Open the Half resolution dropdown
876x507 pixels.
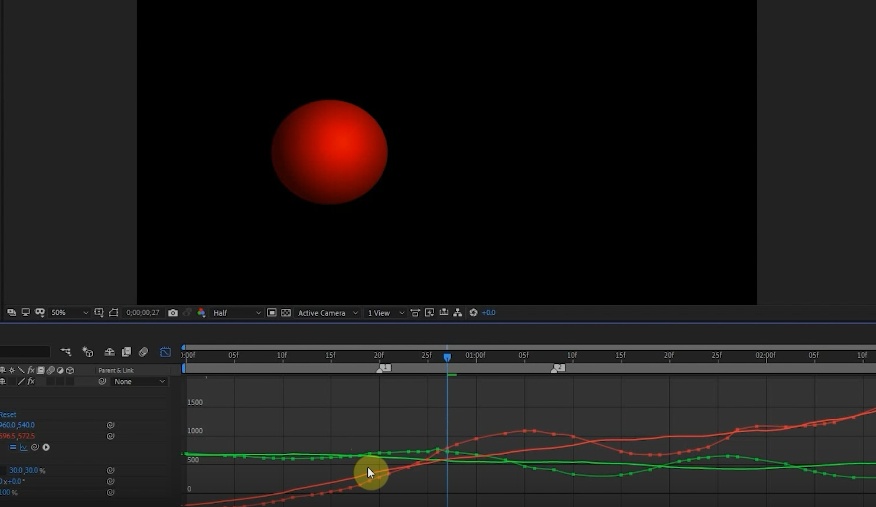[236, 313]
